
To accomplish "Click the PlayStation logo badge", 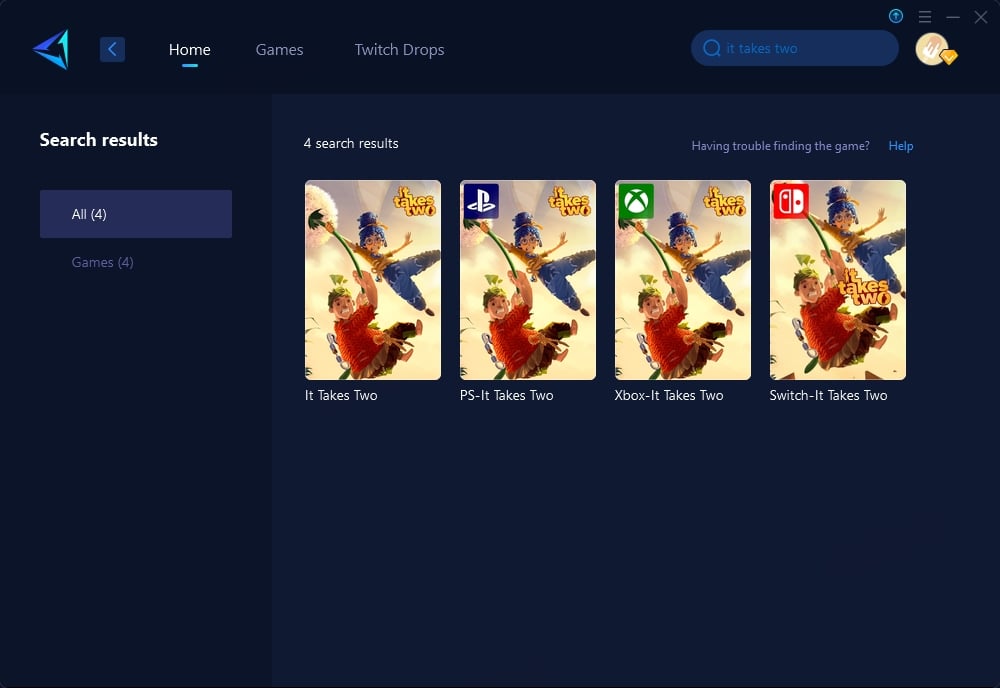I will pos(481,201).
